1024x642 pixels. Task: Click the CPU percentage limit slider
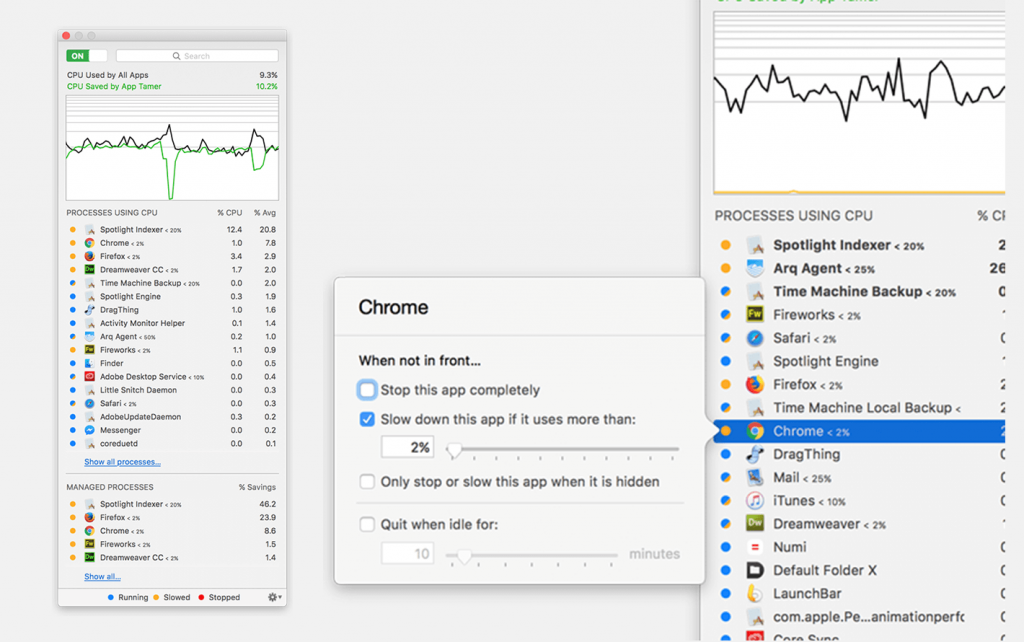click(563, 450)
